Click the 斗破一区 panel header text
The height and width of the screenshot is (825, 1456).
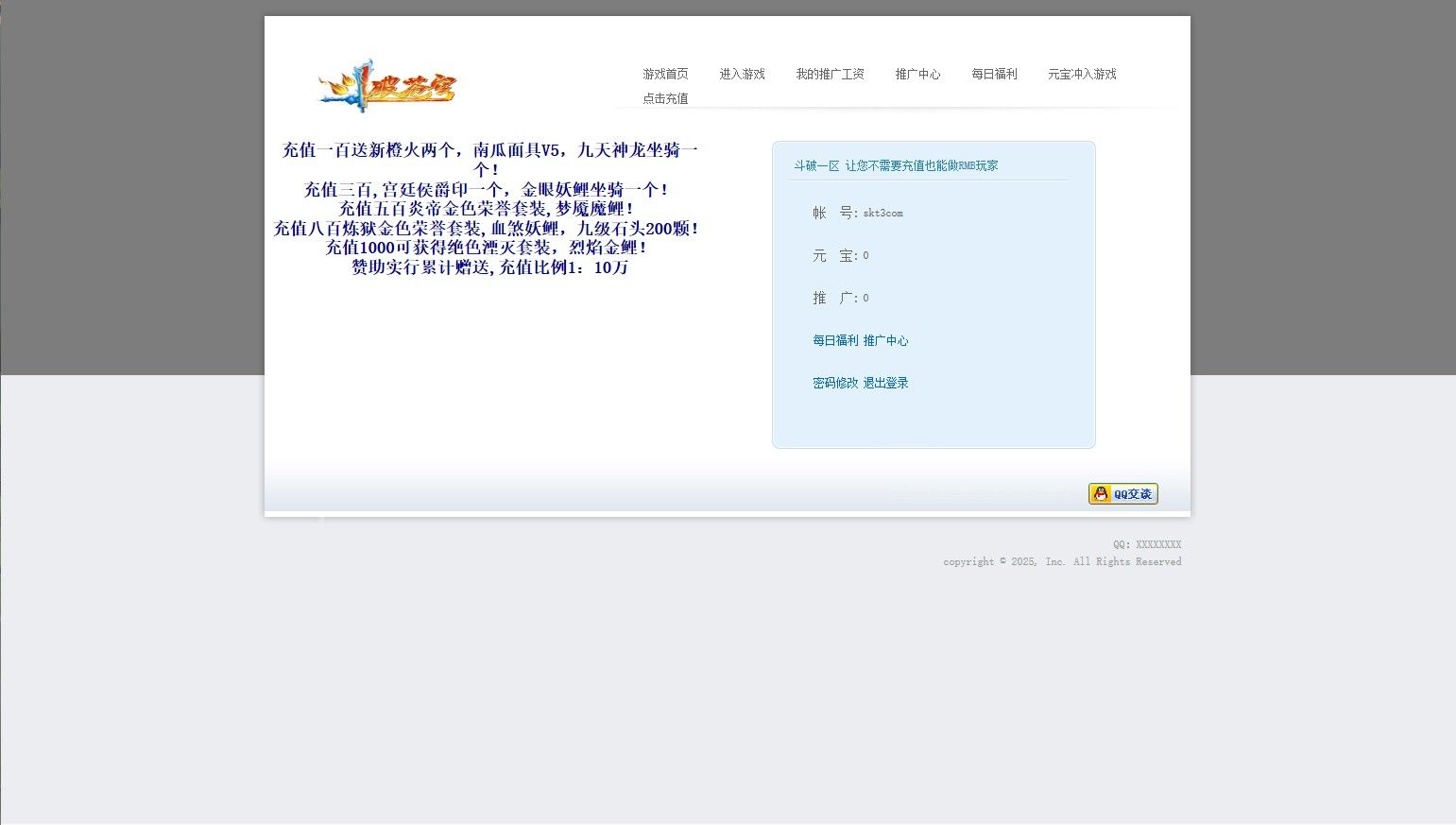(x=815, y=164)
